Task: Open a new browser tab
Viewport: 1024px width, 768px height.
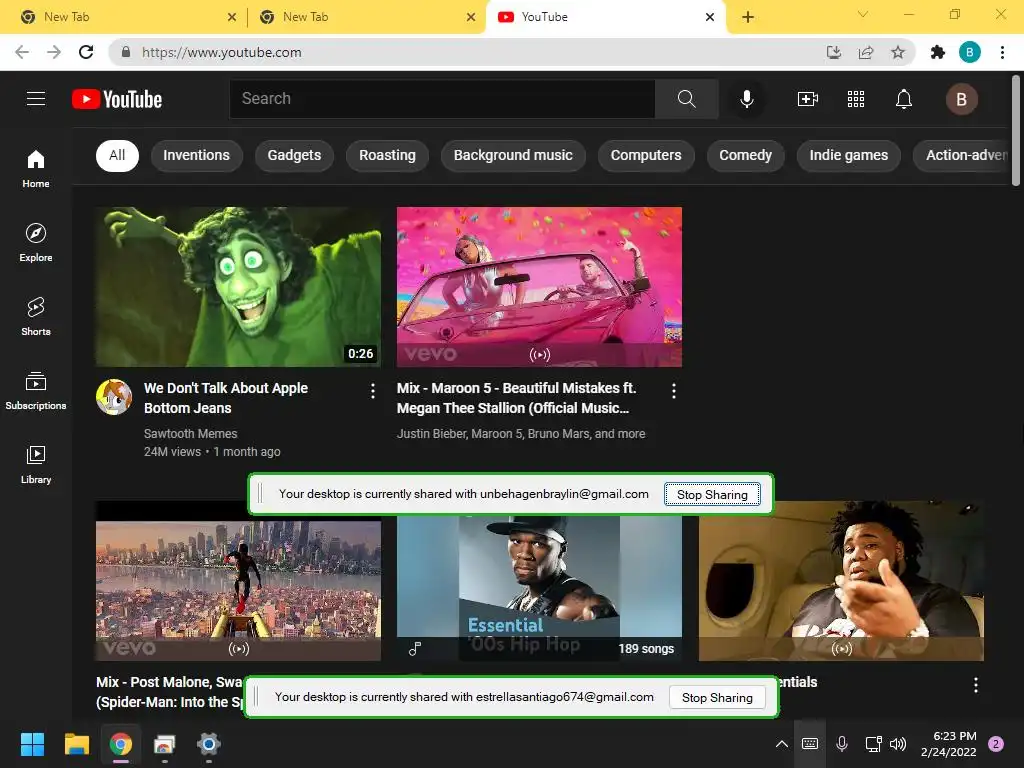Action: [748, 17]
